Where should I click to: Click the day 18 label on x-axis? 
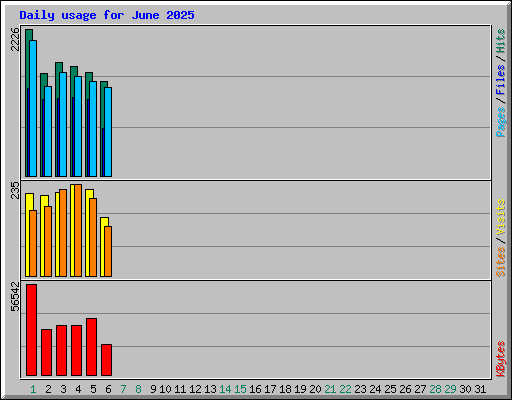[x=285, y=389]
